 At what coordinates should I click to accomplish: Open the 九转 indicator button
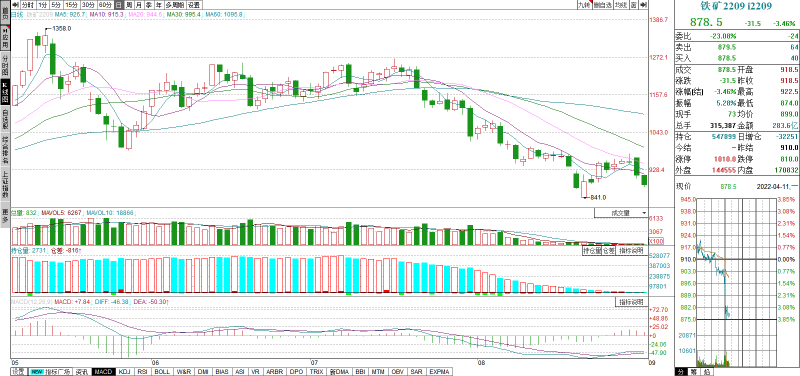coord(584,5)
